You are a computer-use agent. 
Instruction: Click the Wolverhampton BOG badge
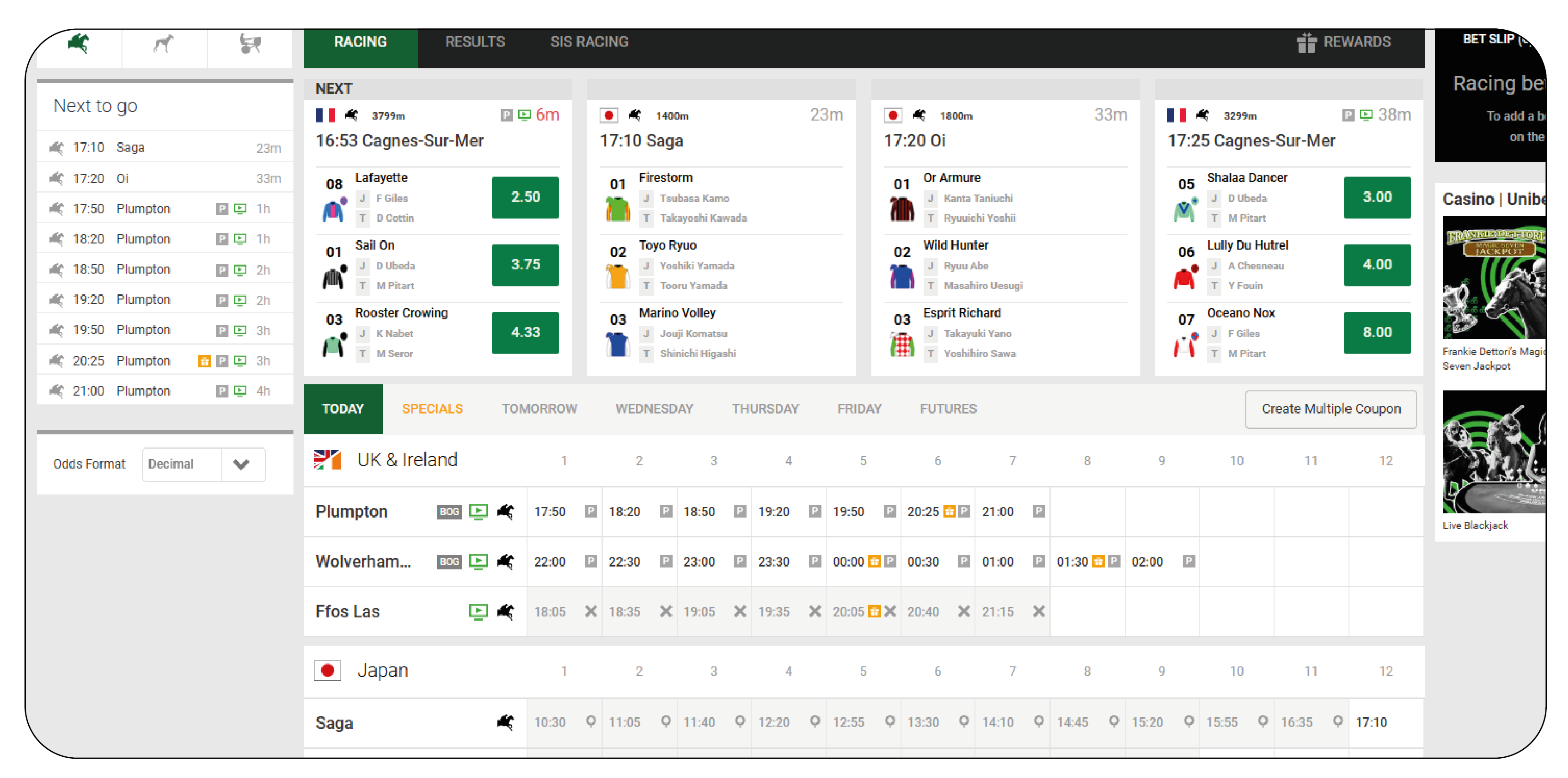449,561
